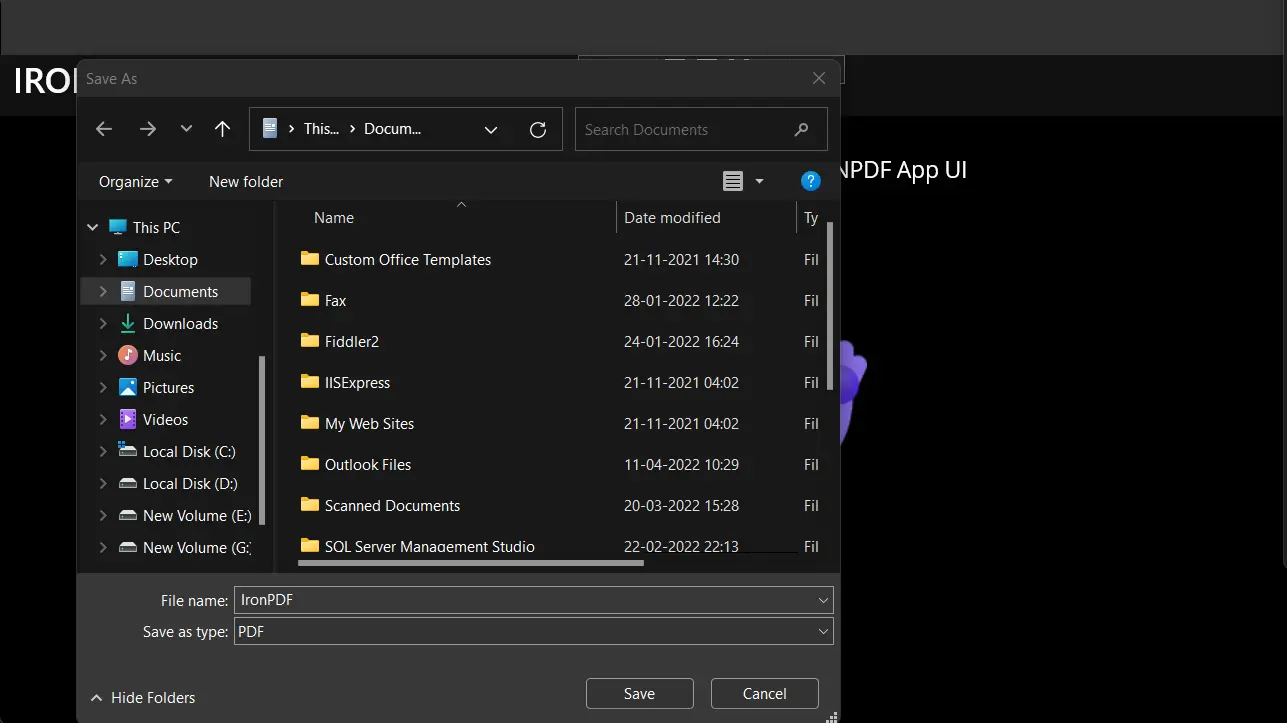Close the Save As dialog
The width and height of the screenshot is (1287, 723).
[x=819, y=78]
